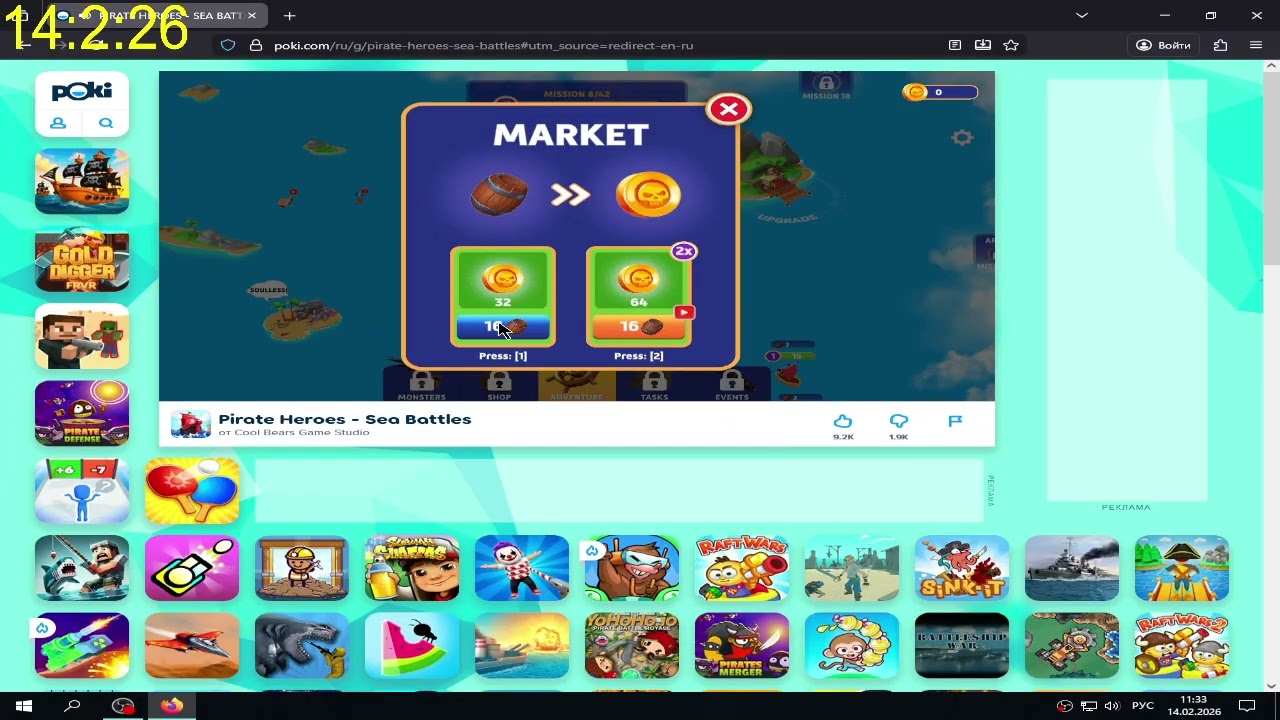
Task: Click the Войти sign-in button
Action: tap(1164, 45)
